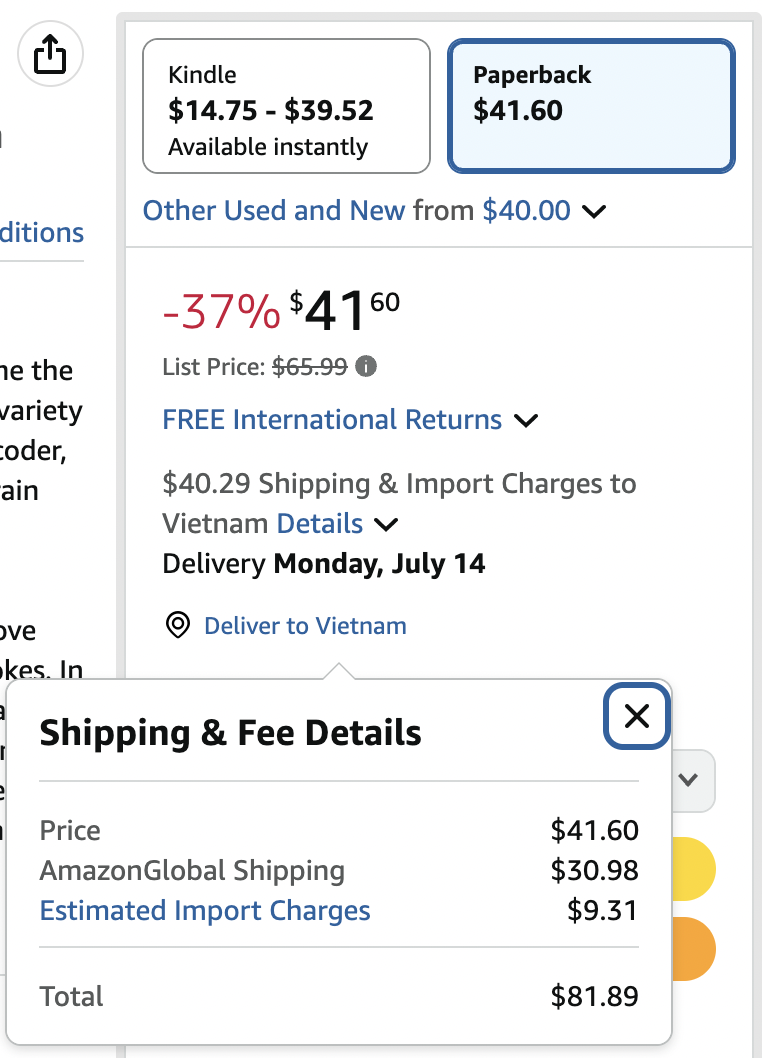Select the Paperback format option
762x1058 pixels.
pyautogui.click(x=591, y=106)
